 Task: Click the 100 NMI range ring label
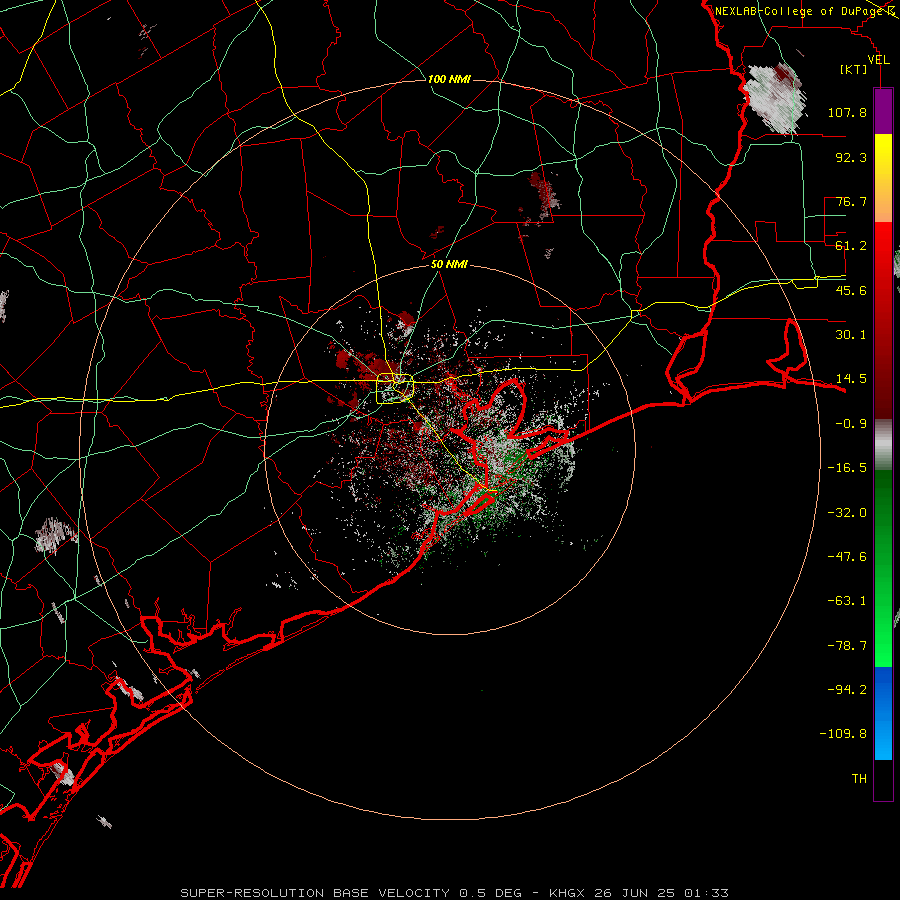(449, 79)
